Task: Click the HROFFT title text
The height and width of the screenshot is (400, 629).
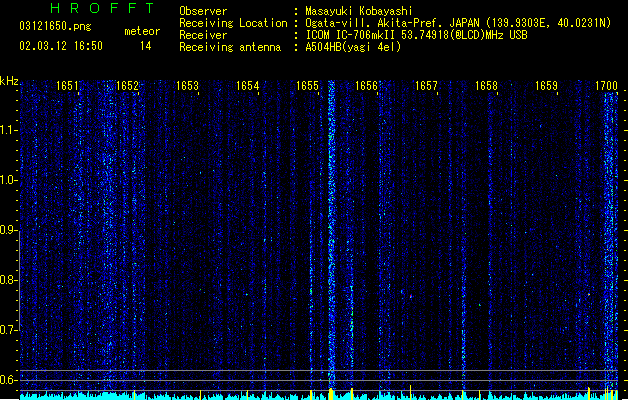Action: click(102, 8)
